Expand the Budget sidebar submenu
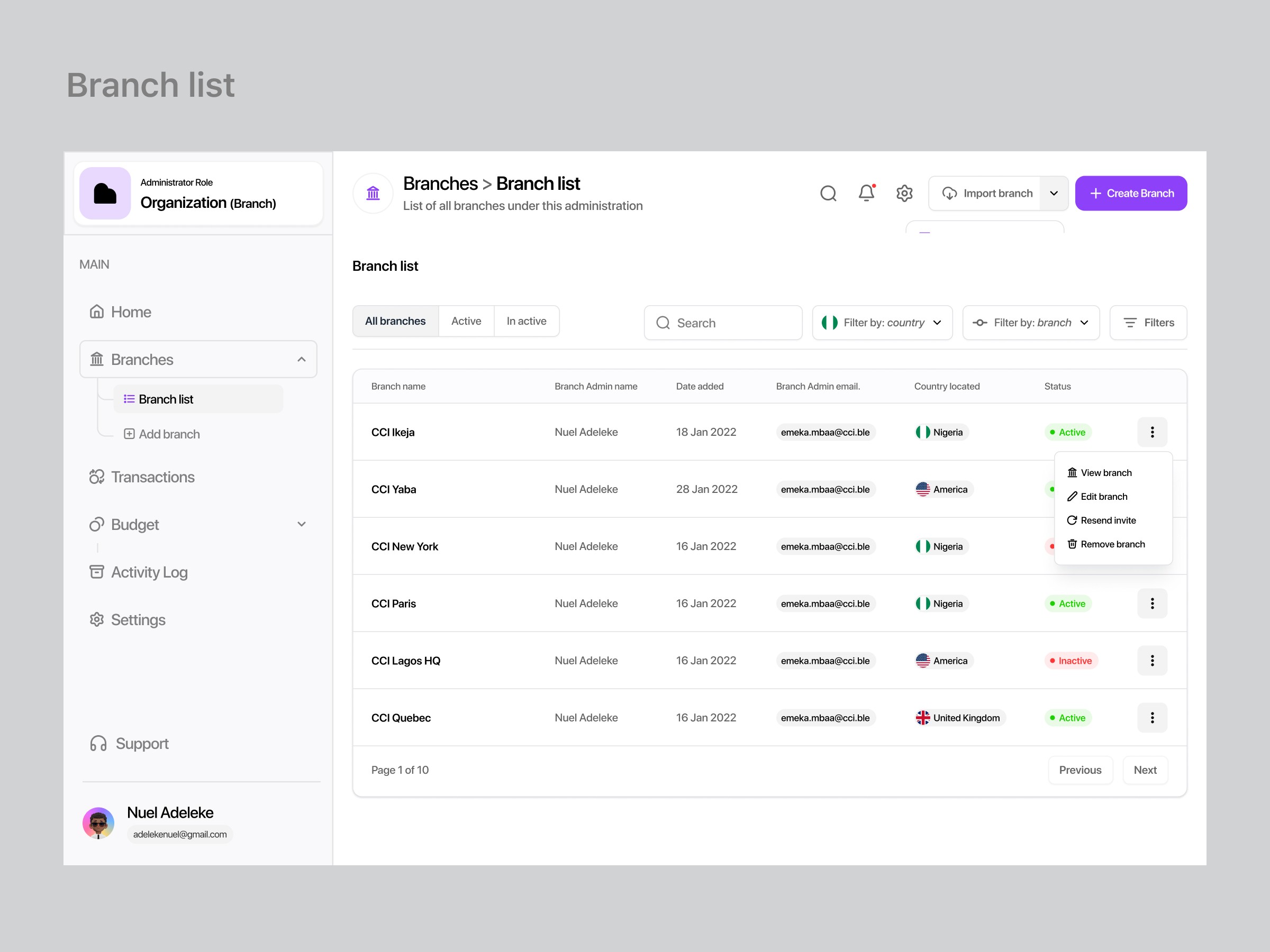 point(302,525)
